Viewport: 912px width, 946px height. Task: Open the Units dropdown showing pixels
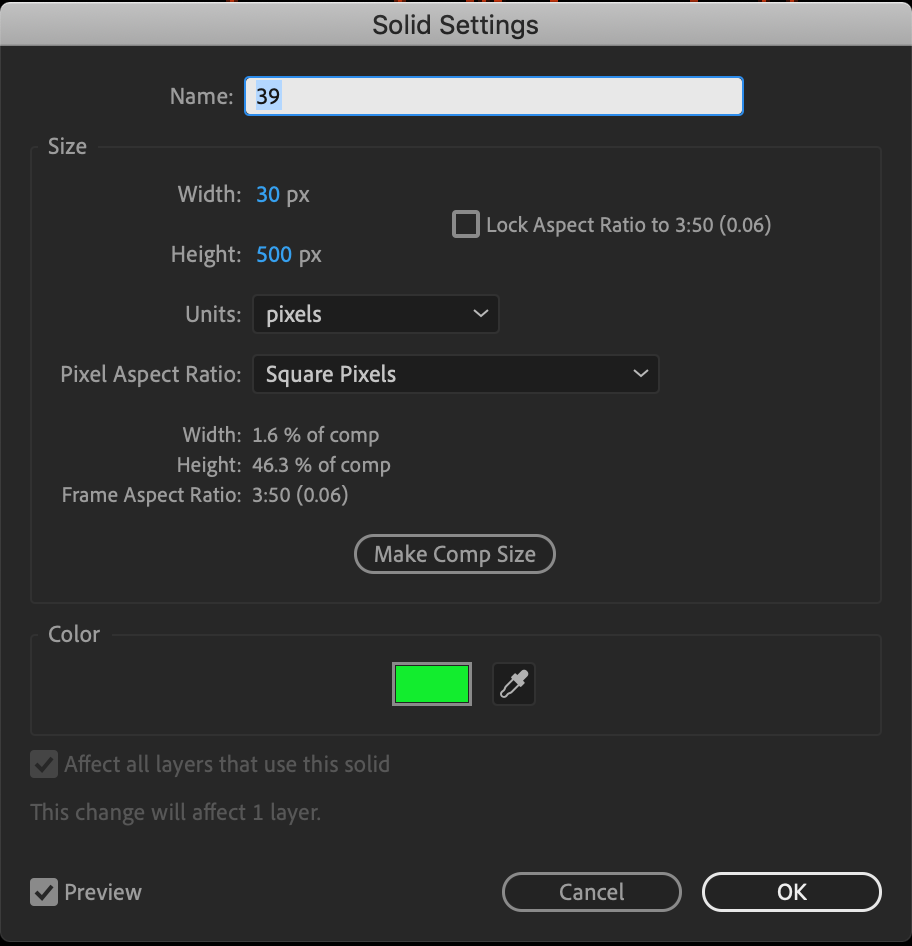[376, 314]
